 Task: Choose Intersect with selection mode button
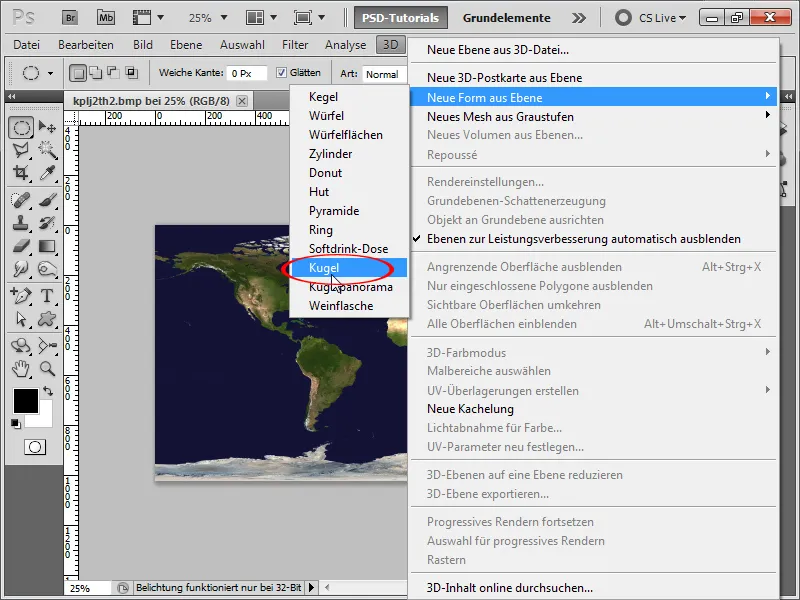point(131,73)
